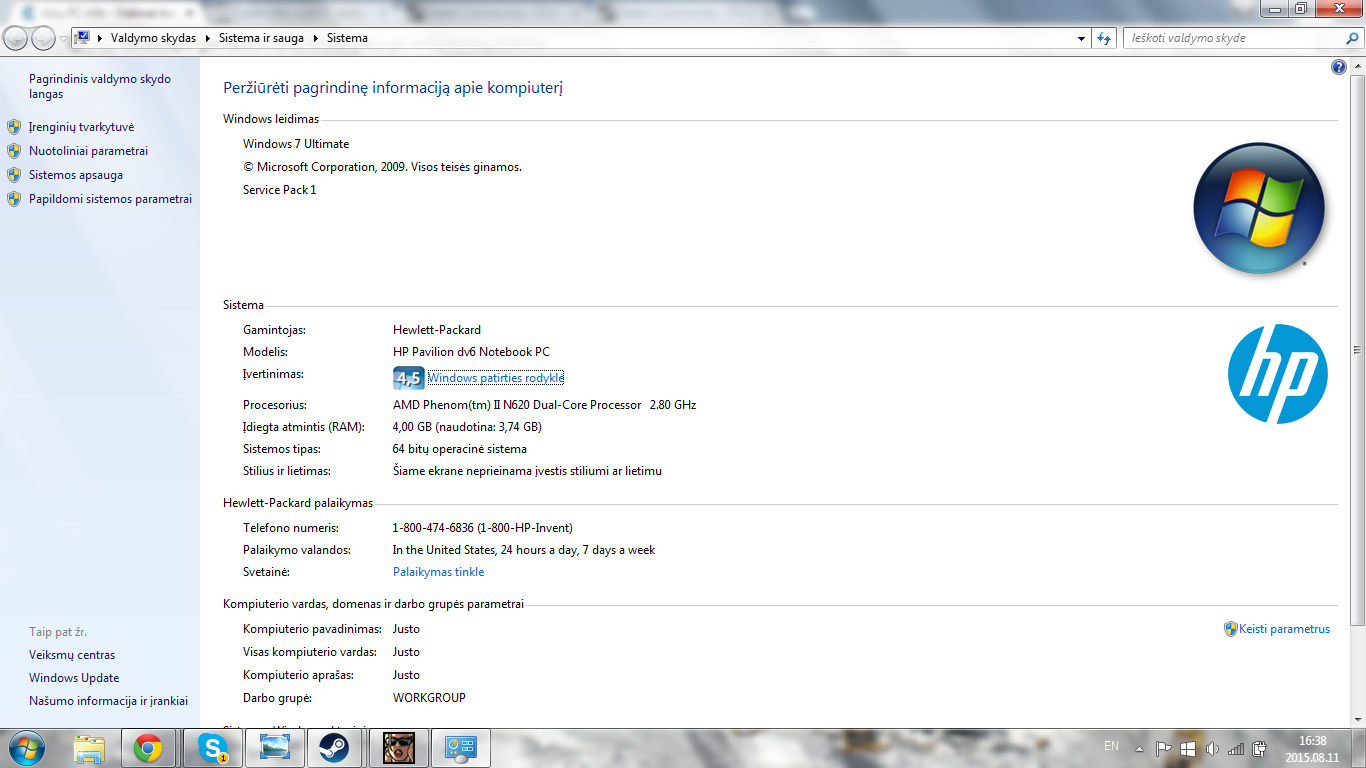This screenshot has height=768, width=1366.
Task: Click the Valdymo skydas breadcrumb
Action: (153, 38)
